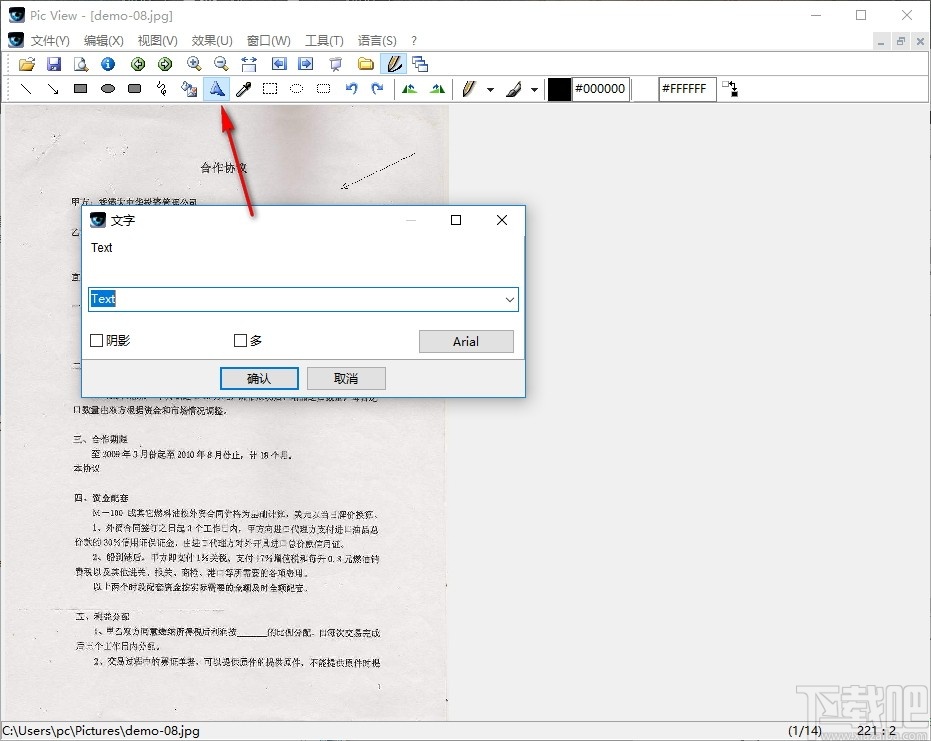Go to next image with green right arrow
Image resolution: width=931 pixels, height=741 pixels.
pyautogui.click(x=165, y=64)
